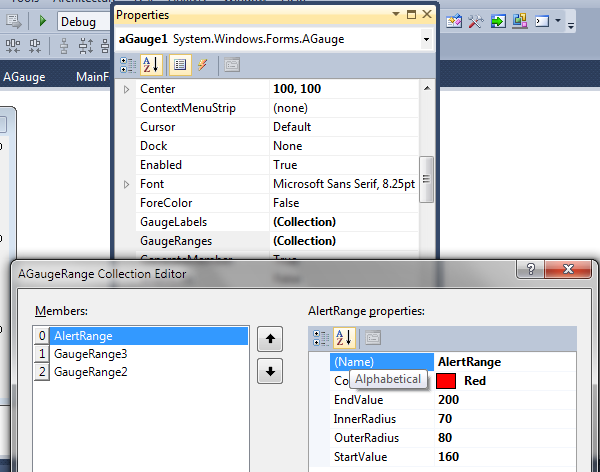This screenshot has height=472, width=600.
Task: Click the command window icon in toolbar
Action: point(542,21)
